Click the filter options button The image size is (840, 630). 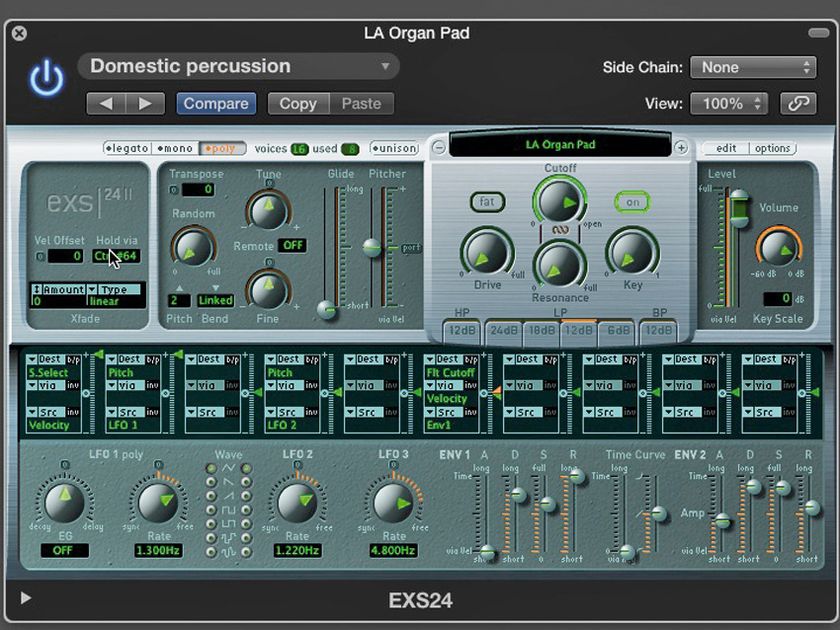[772, 148]
